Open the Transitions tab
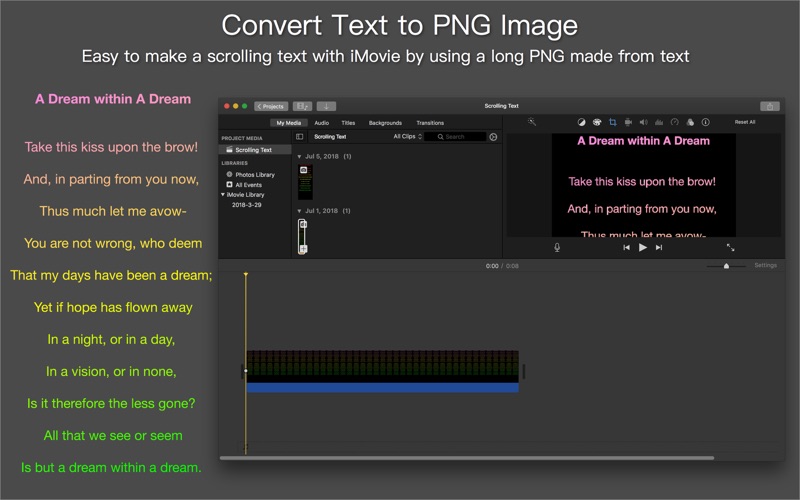Screen dimensions: 800x500 point(430,122)
